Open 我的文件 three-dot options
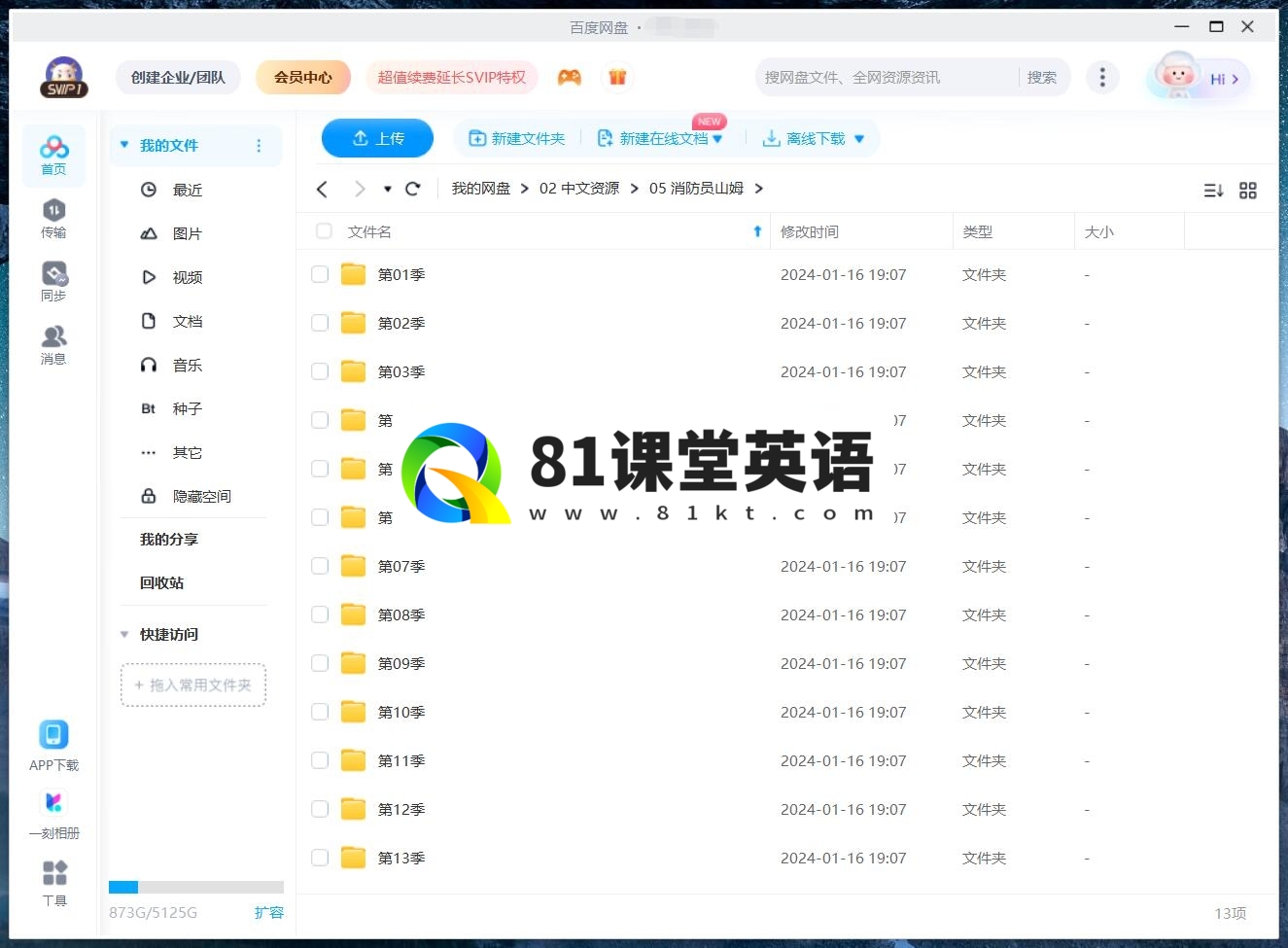Screen dimensions: 1288x948 pyautogui.click(x=259, y=146)
